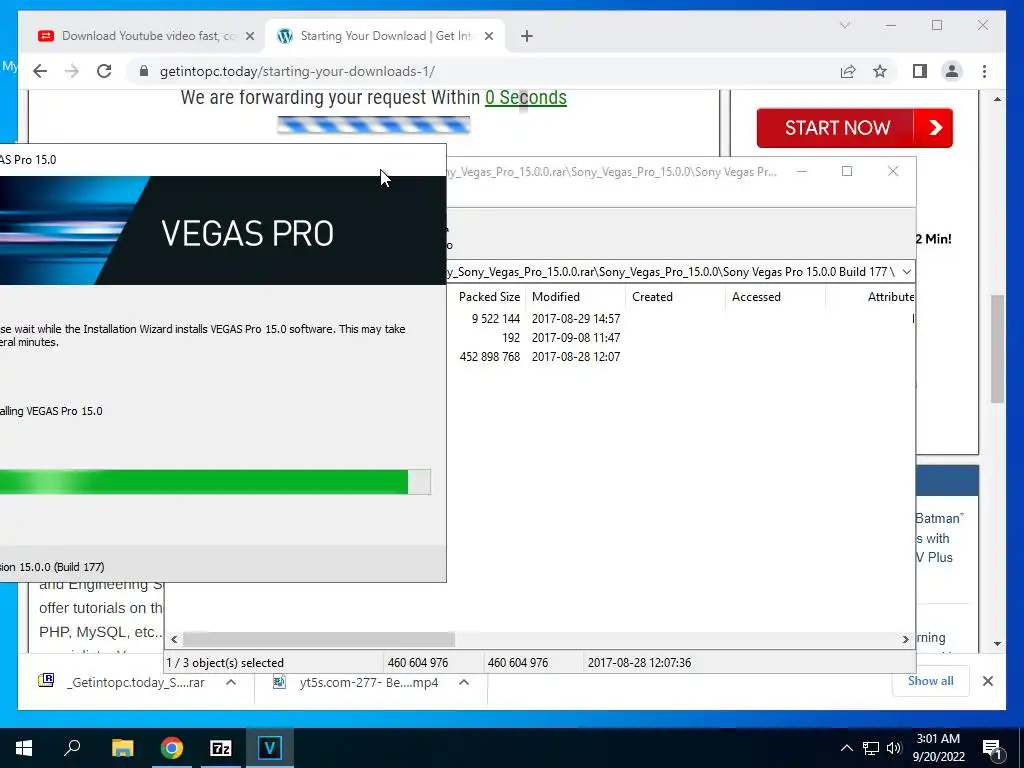Viewport: 1024px width, 768px height.
Task: Click 7-Zip horizontal scrollbar right arrow
Action: pos(905,639)
